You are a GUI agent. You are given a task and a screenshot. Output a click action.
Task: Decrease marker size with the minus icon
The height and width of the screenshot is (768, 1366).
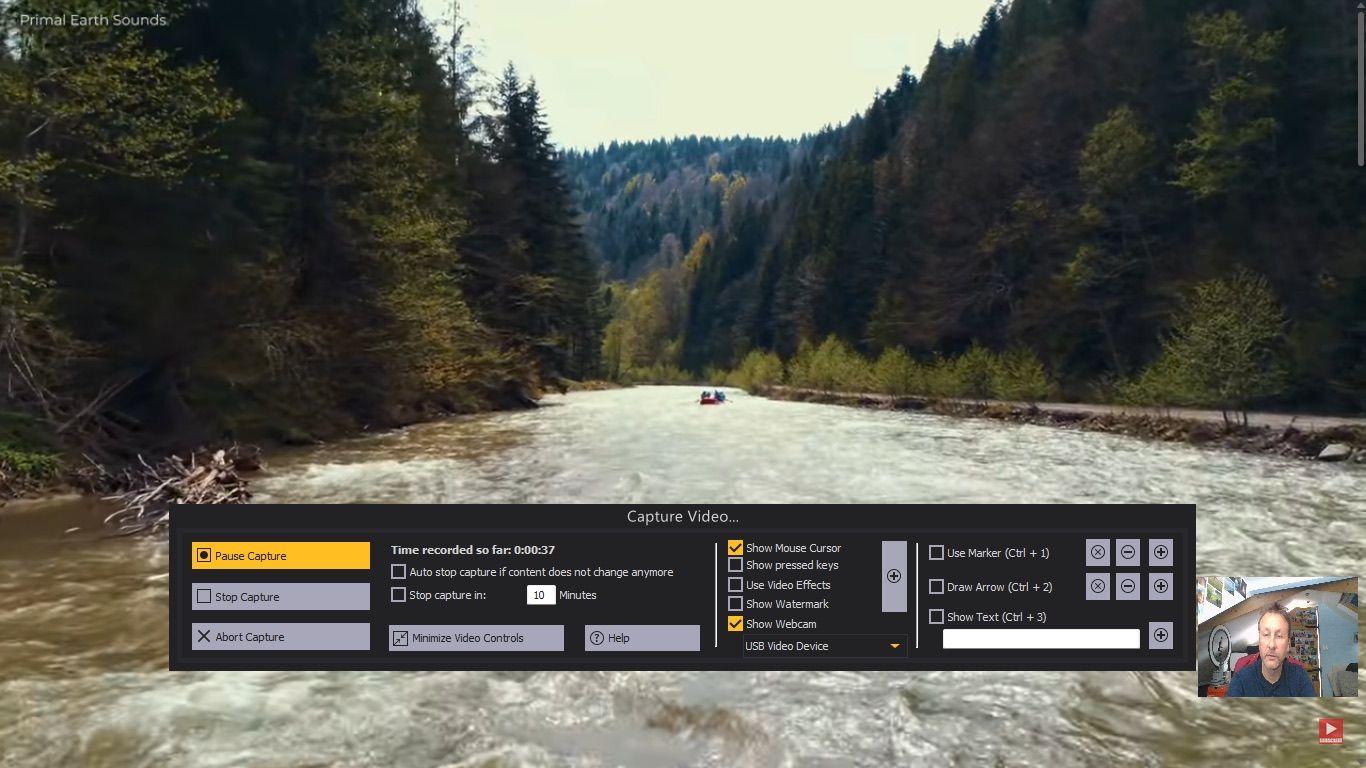[1128, 552]
